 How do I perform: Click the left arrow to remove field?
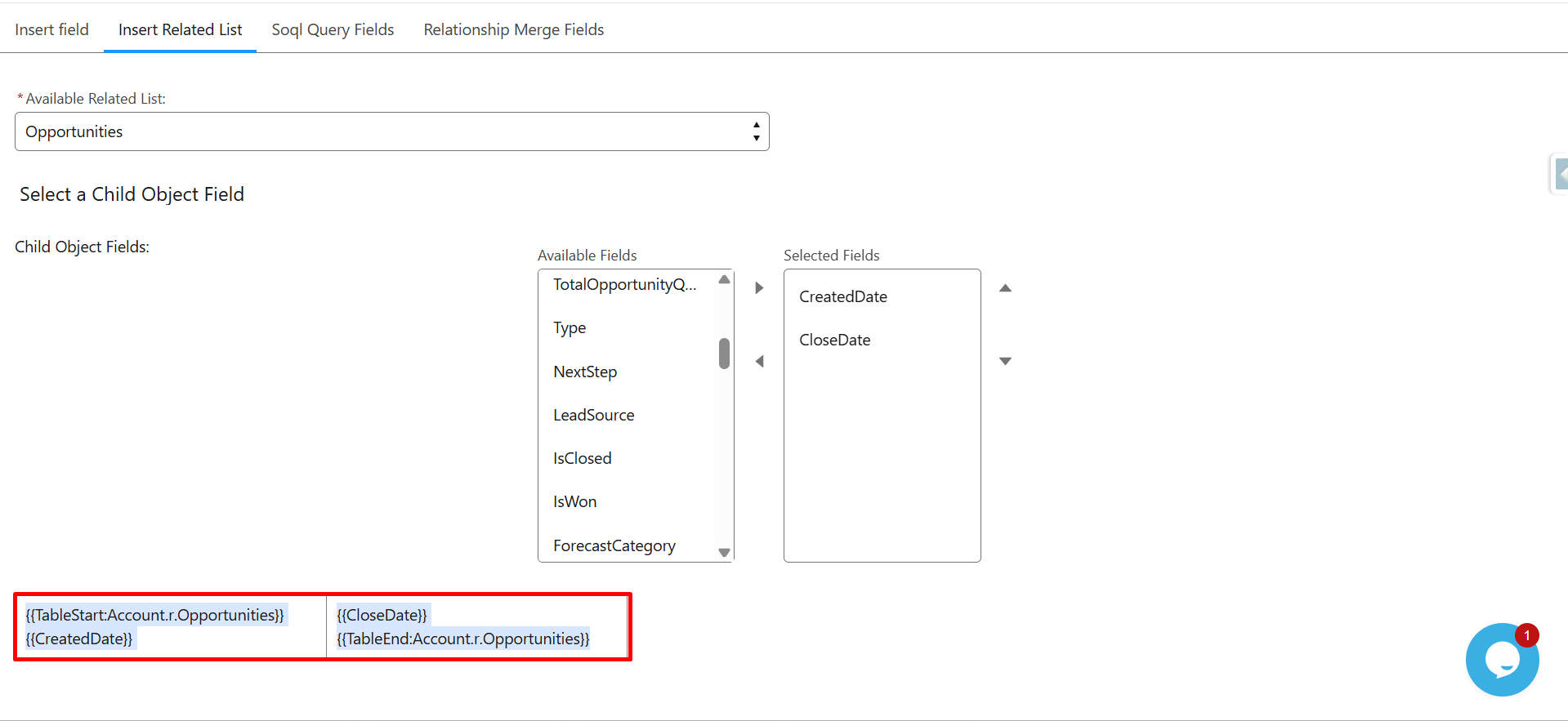(759, 361)
